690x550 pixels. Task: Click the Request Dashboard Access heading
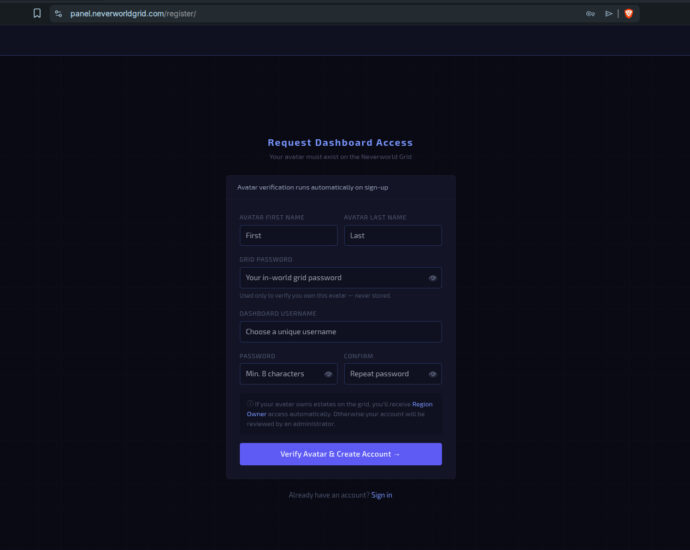point(340,143)
